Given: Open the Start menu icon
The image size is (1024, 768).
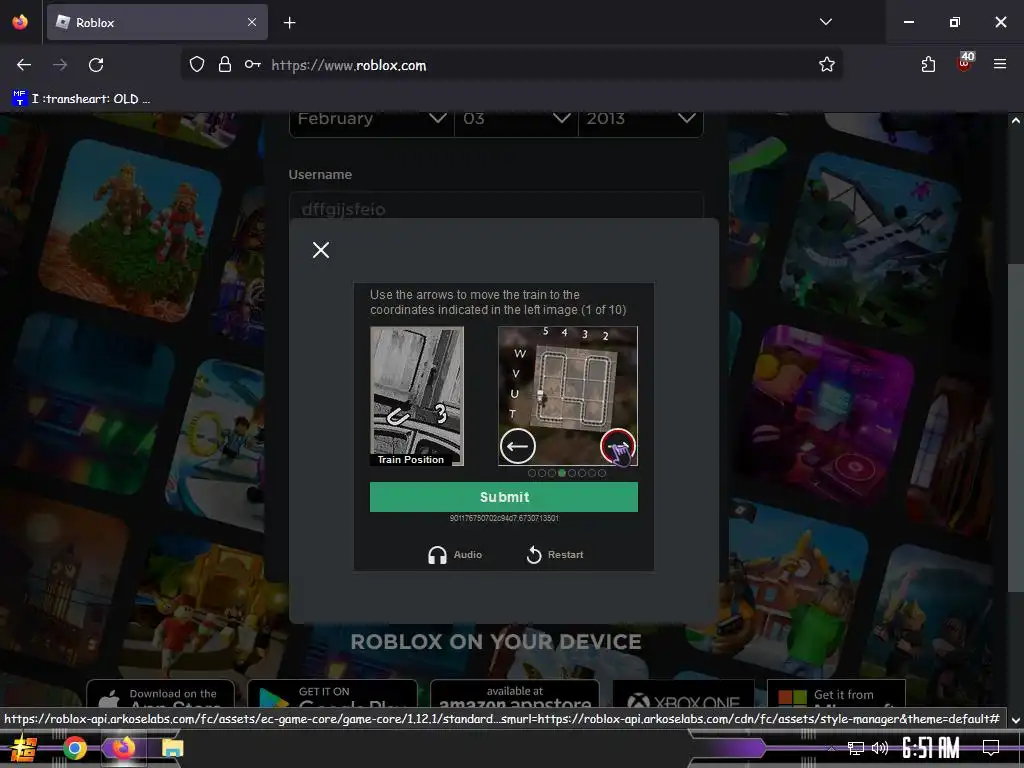Looking at the screenshot, I should click(24, 748).
